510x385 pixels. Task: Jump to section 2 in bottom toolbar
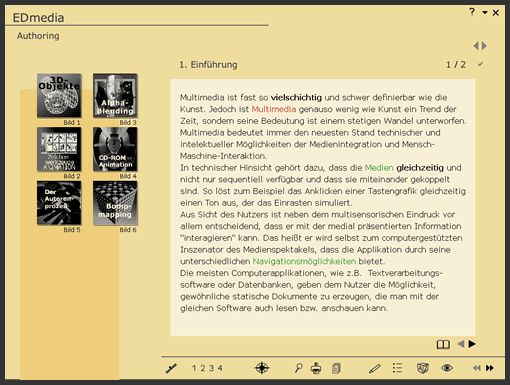click(203, 368)
